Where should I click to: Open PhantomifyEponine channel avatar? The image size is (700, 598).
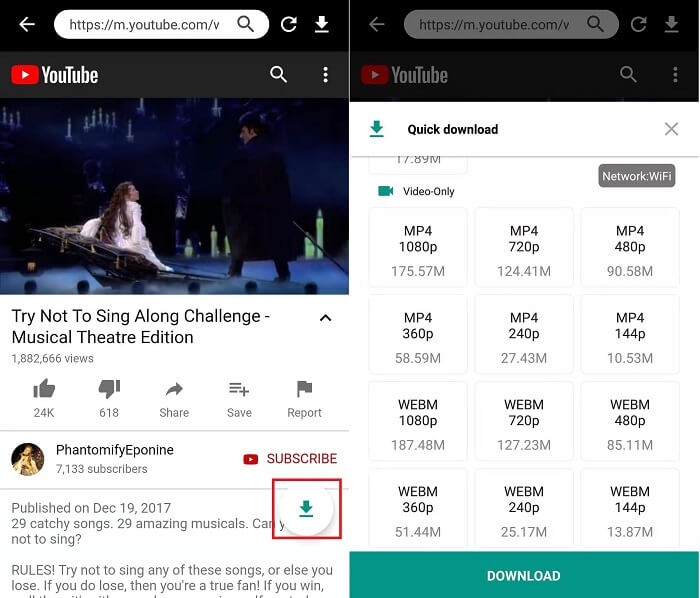pos(28,459)
